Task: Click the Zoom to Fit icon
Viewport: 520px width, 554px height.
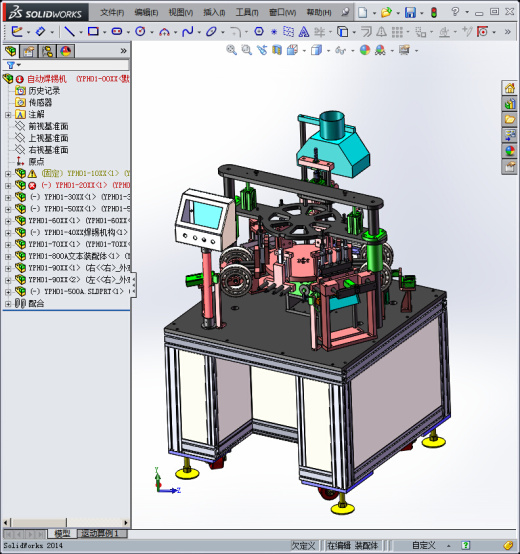Action: [231, 50]
